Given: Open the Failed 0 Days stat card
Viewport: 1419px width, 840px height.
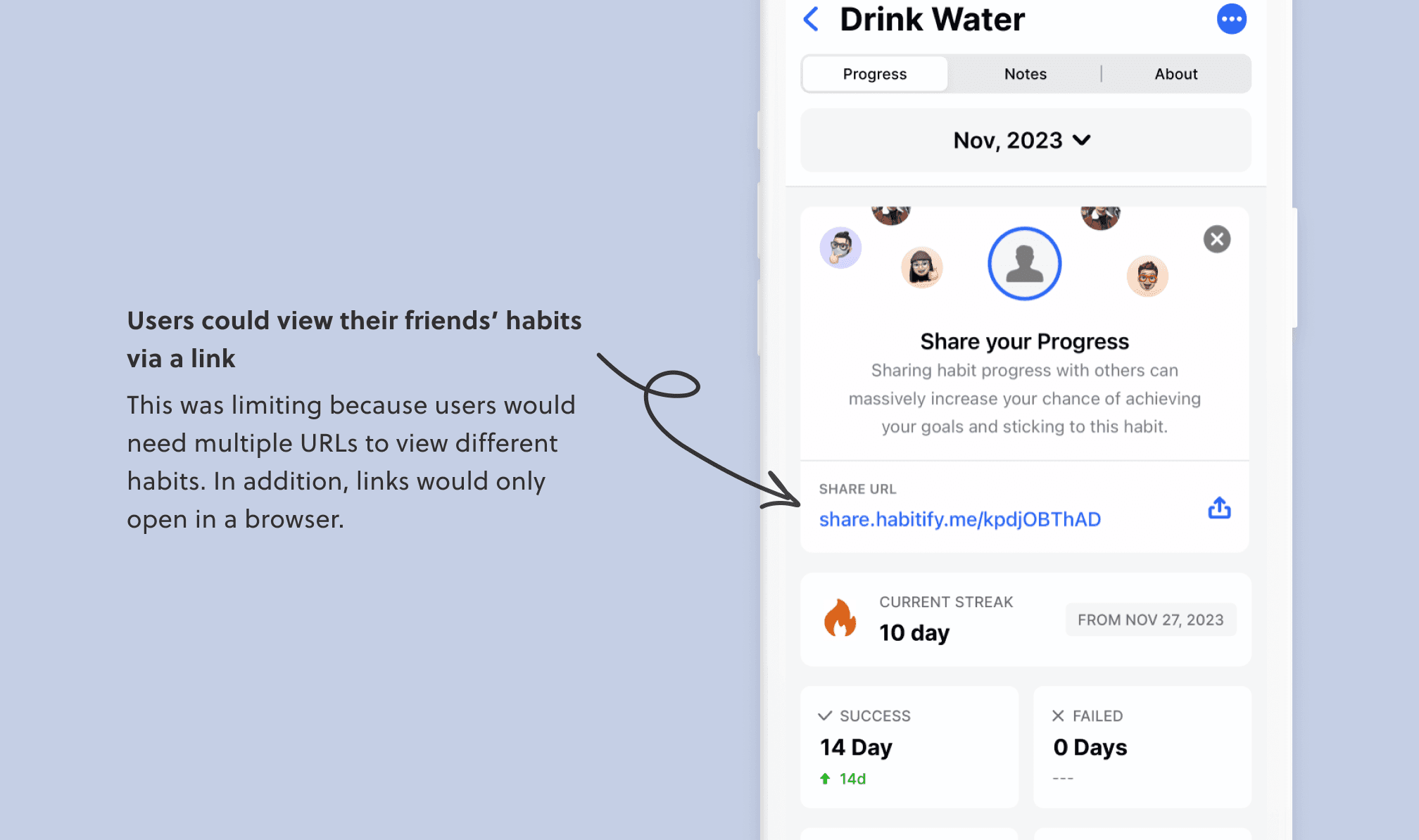Looking at the screenshot, I should (1142, 747).
